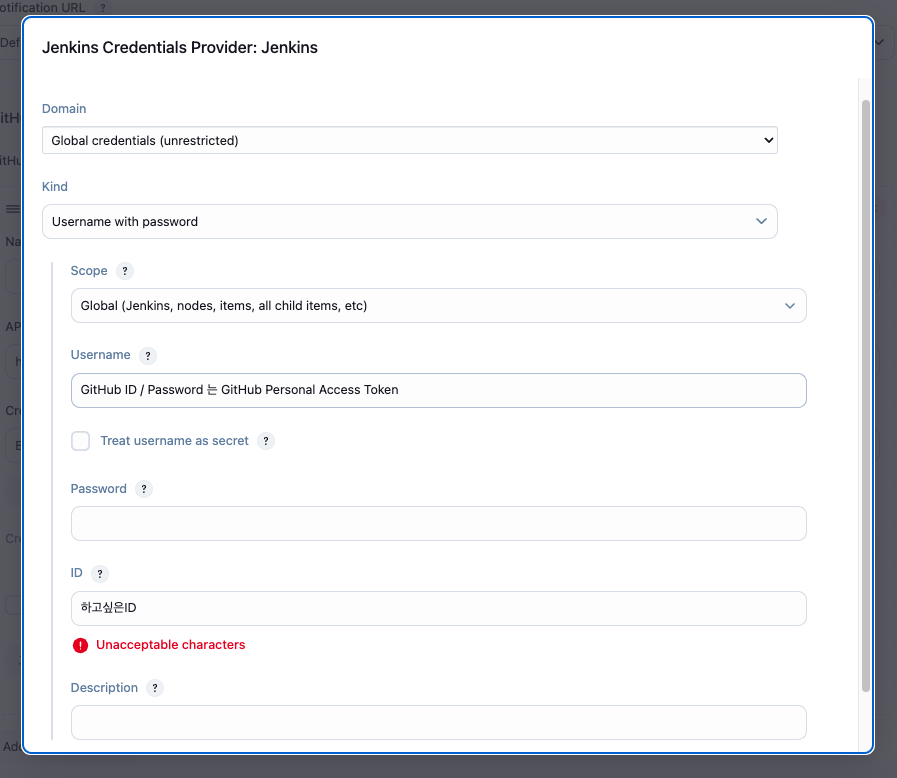897x778 pixels.
Task: Click the Treat username as secret label
Action: pyautogui.click(x=174, y=440)
